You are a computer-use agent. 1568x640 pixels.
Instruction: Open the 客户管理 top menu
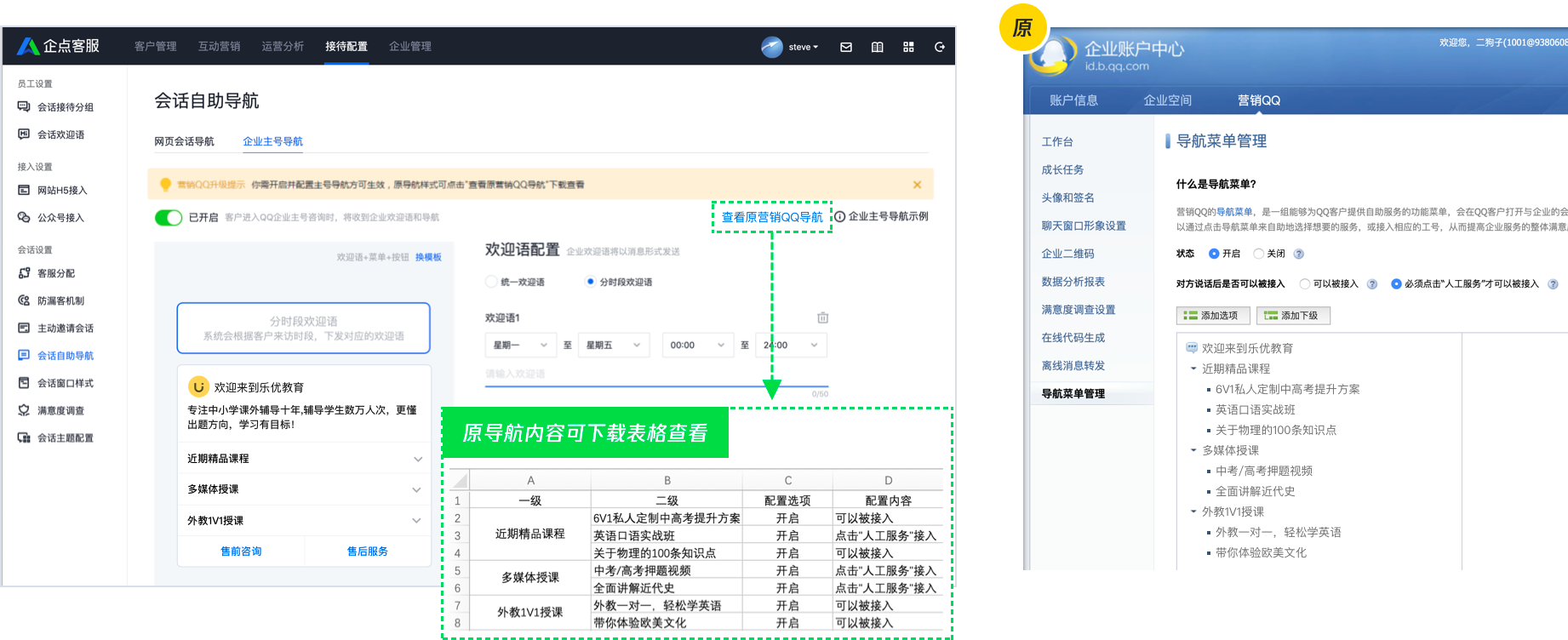tap(156, 47)
